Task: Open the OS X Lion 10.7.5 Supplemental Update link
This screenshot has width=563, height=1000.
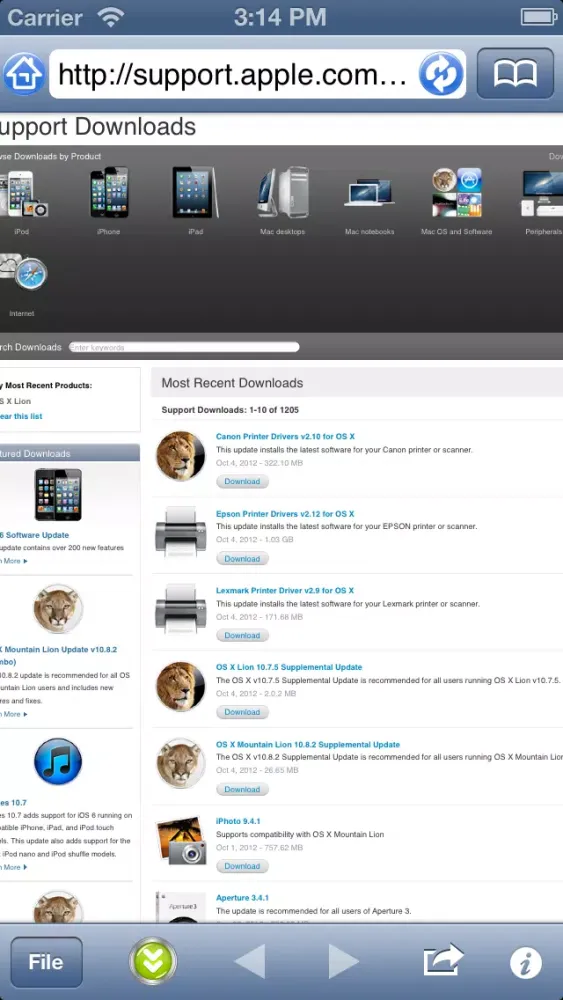Action: [x=289, y=667]
